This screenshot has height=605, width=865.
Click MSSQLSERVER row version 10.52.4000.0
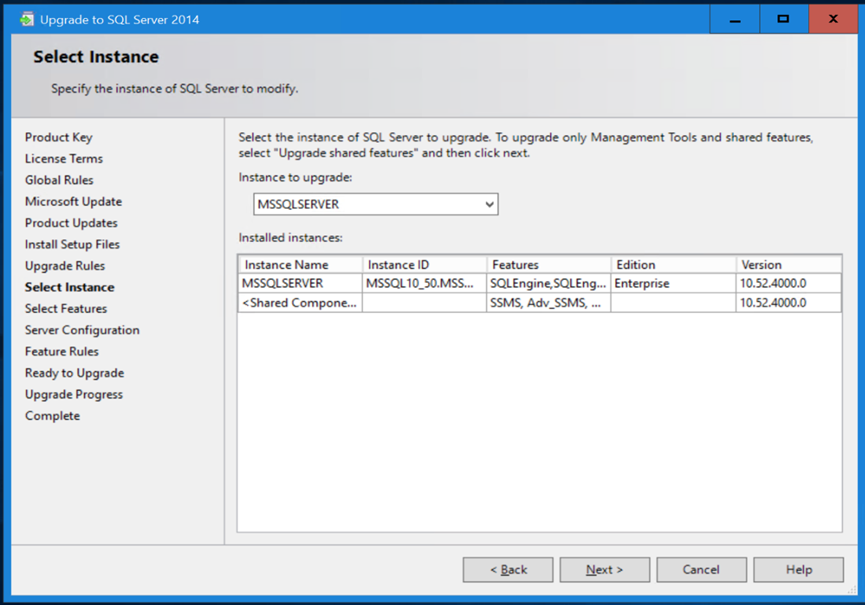pos(789,283)
